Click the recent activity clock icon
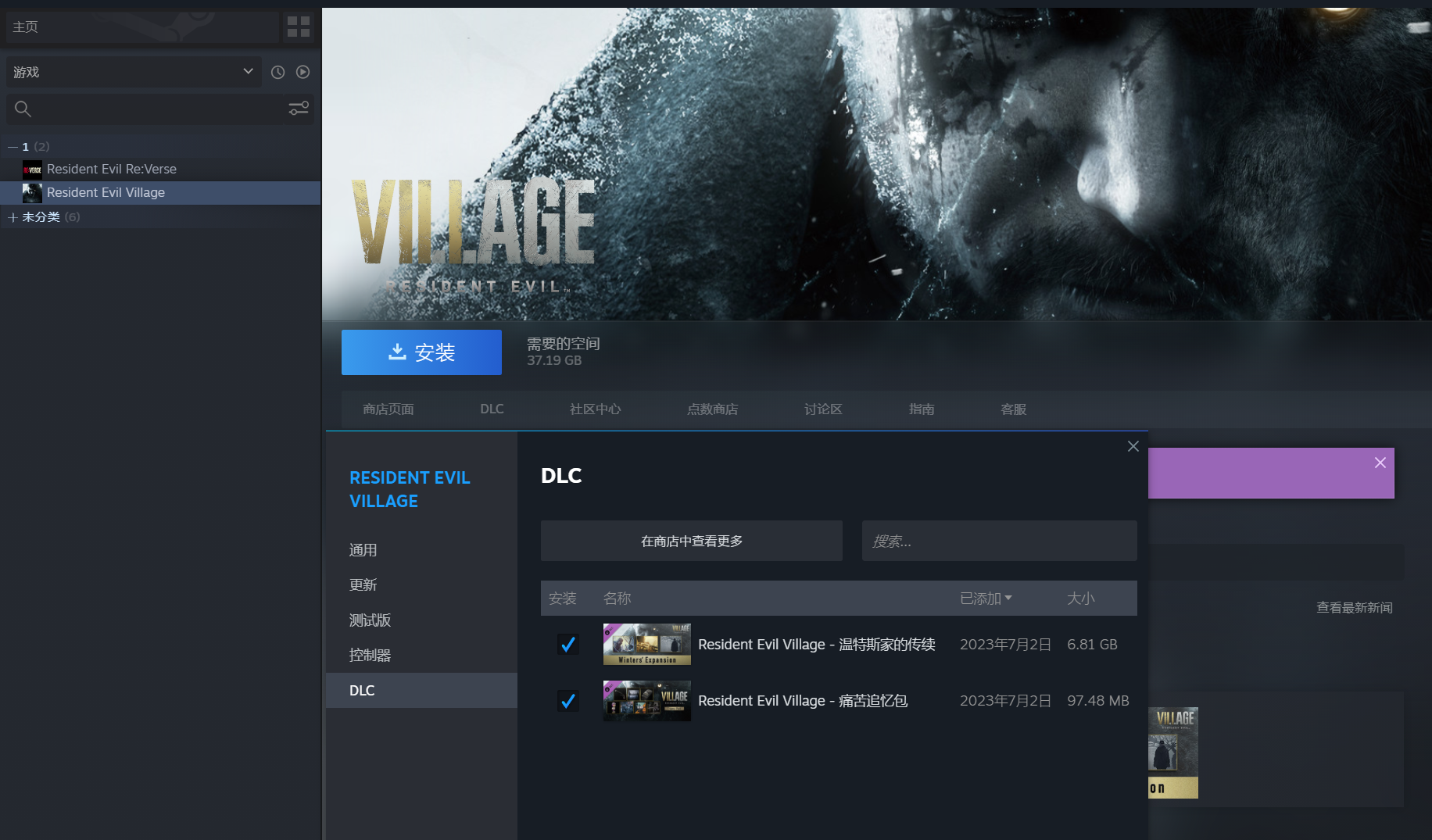1432x840 pixels. tap(277, 72)
